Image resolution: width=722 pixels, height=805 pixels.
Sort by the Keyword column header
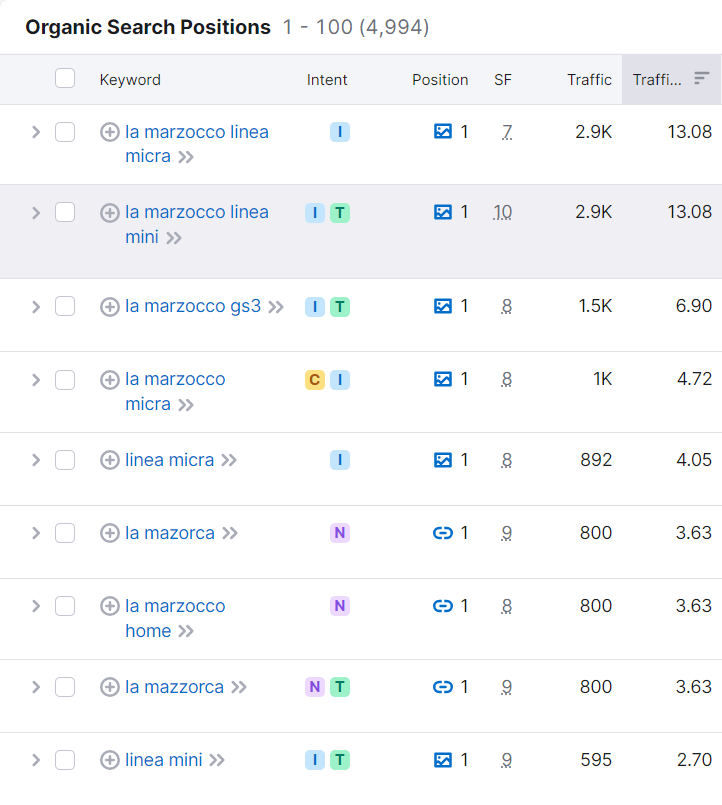click(x=130, y=80)
